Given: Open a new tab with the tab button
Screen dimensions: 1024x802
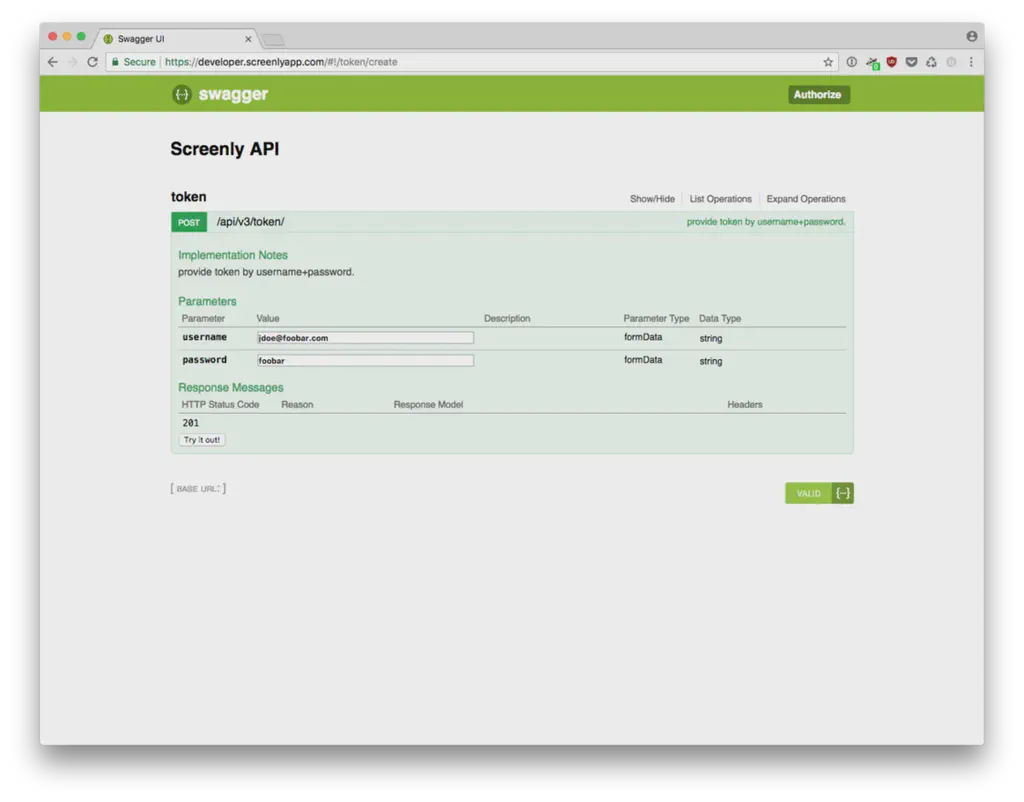Looking at the screenshot, I should pyautogui.click(x=272, y=40).
